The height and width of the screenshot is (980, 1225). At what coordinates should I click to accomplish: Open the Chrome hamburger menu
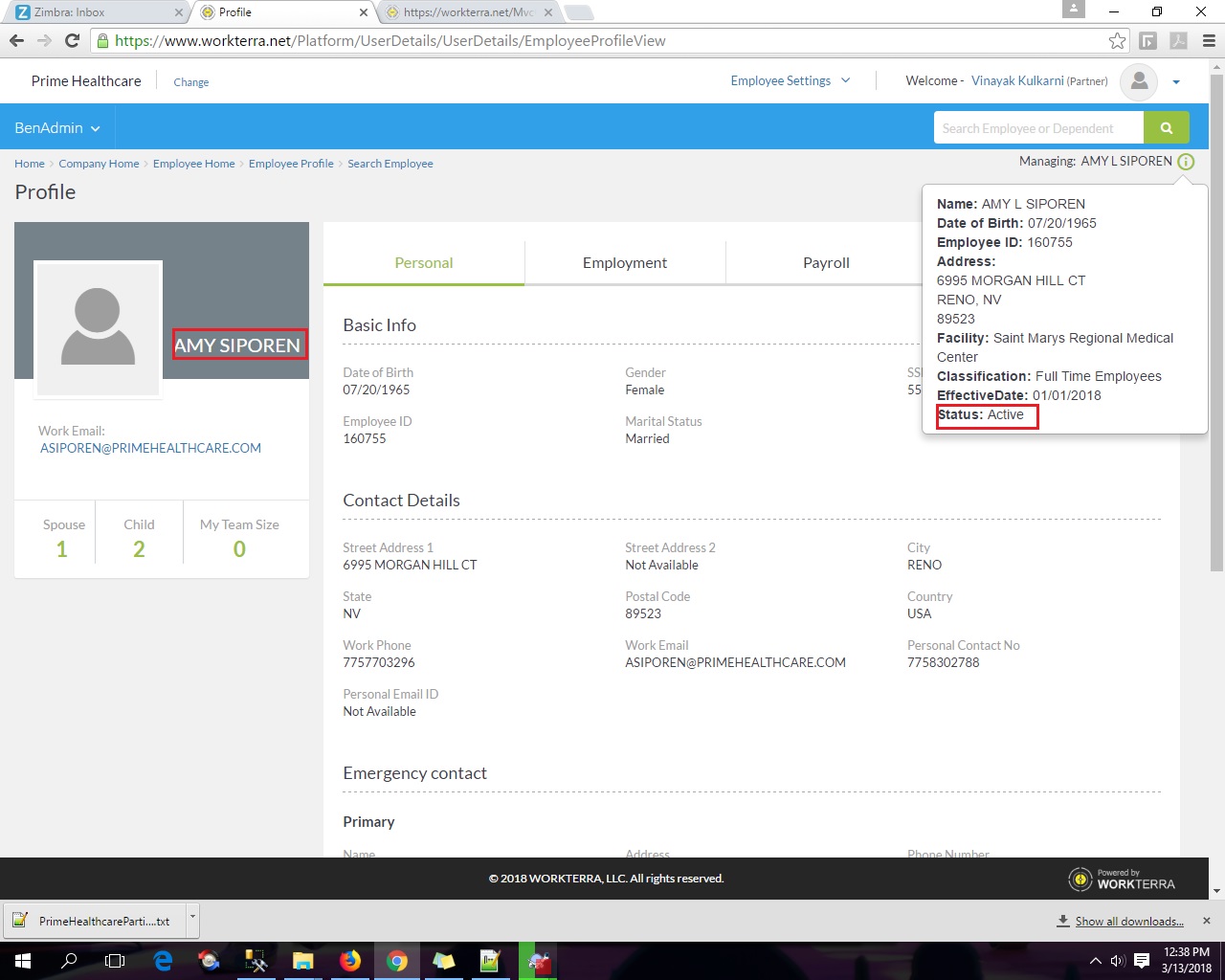click(x=1209, y=40)
